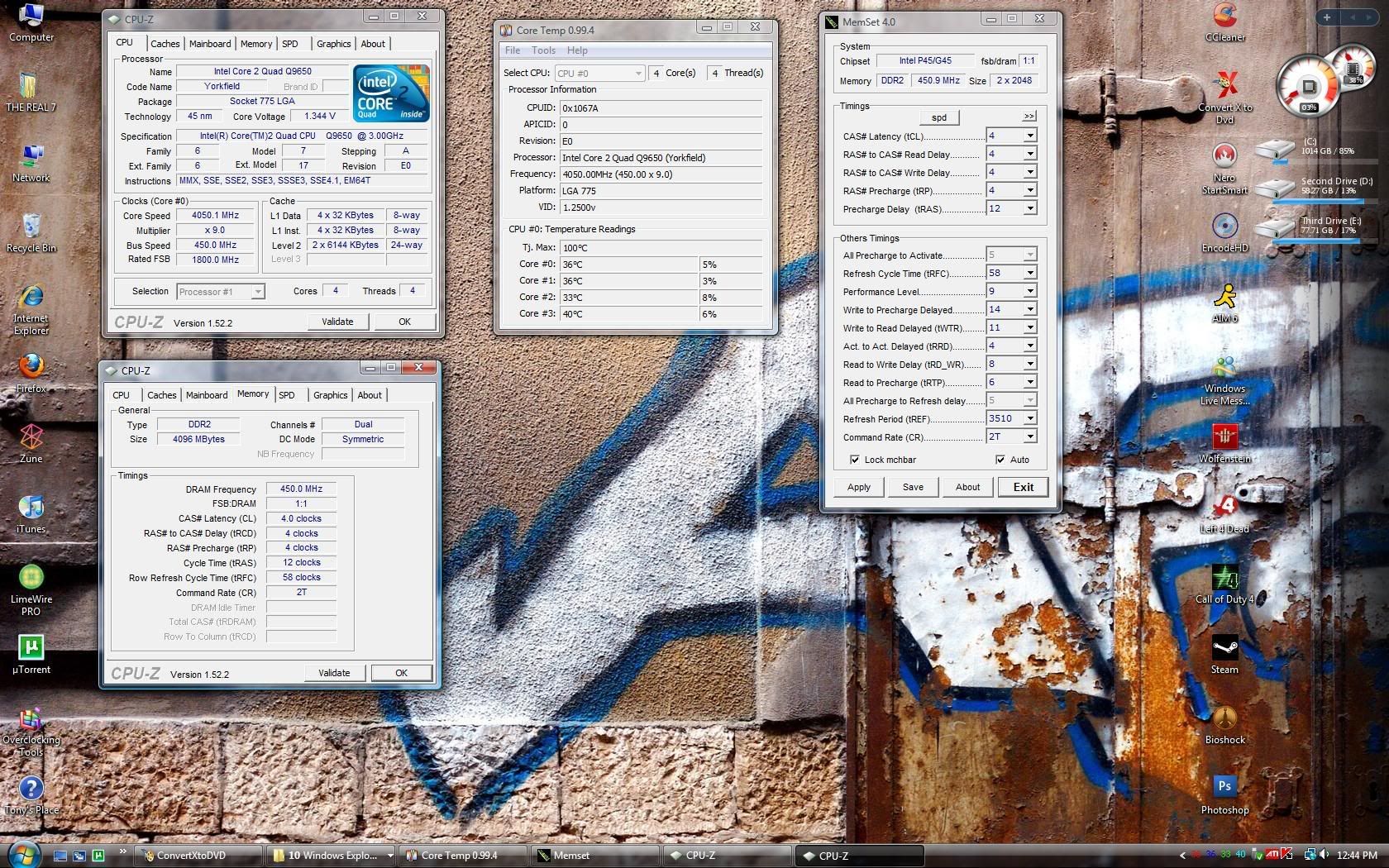Launch Wolfenstein game icon
The image size is (1389, 868).
[1224, 443]
